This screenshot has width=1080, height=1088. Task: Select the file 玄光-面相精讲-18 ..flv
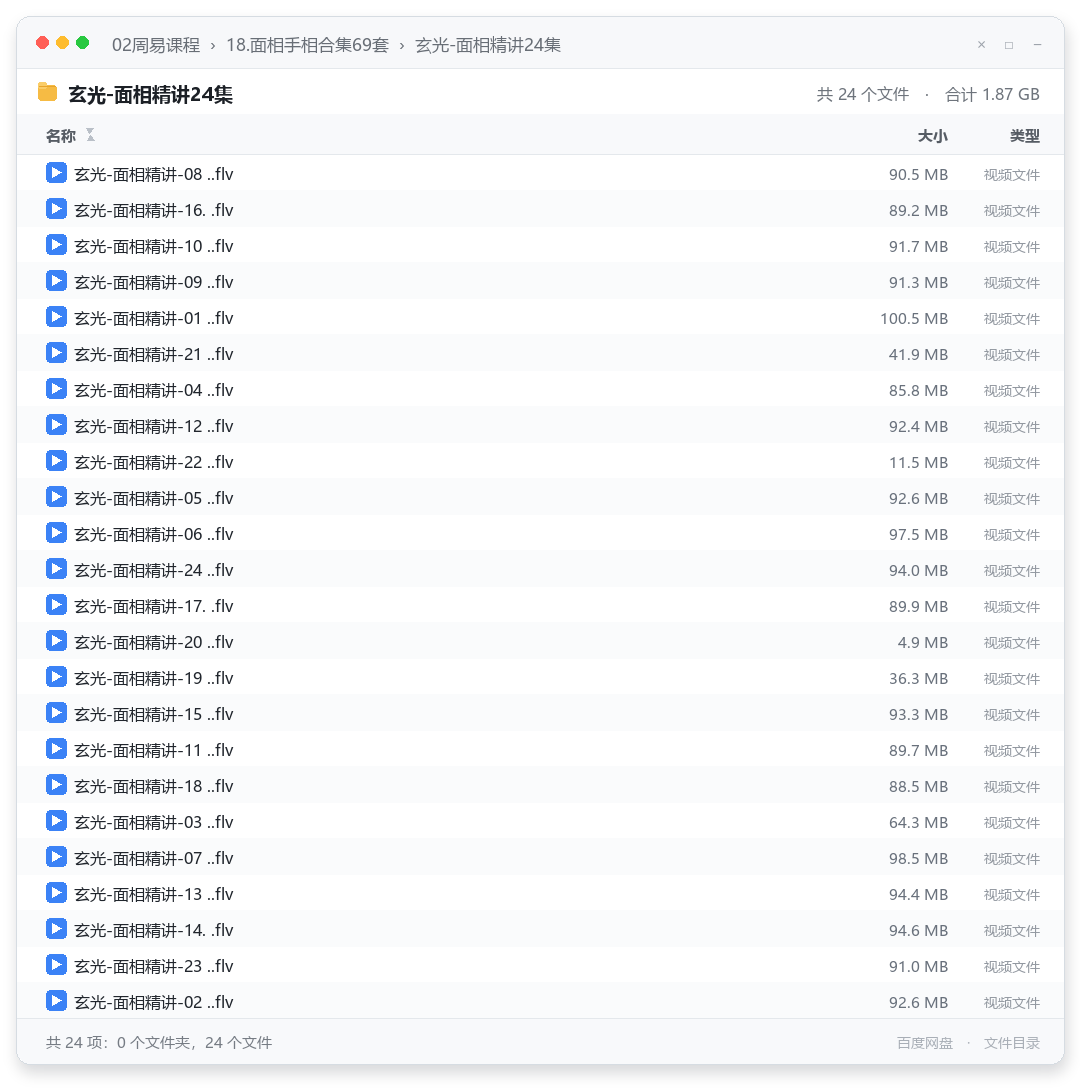point(540,786)
